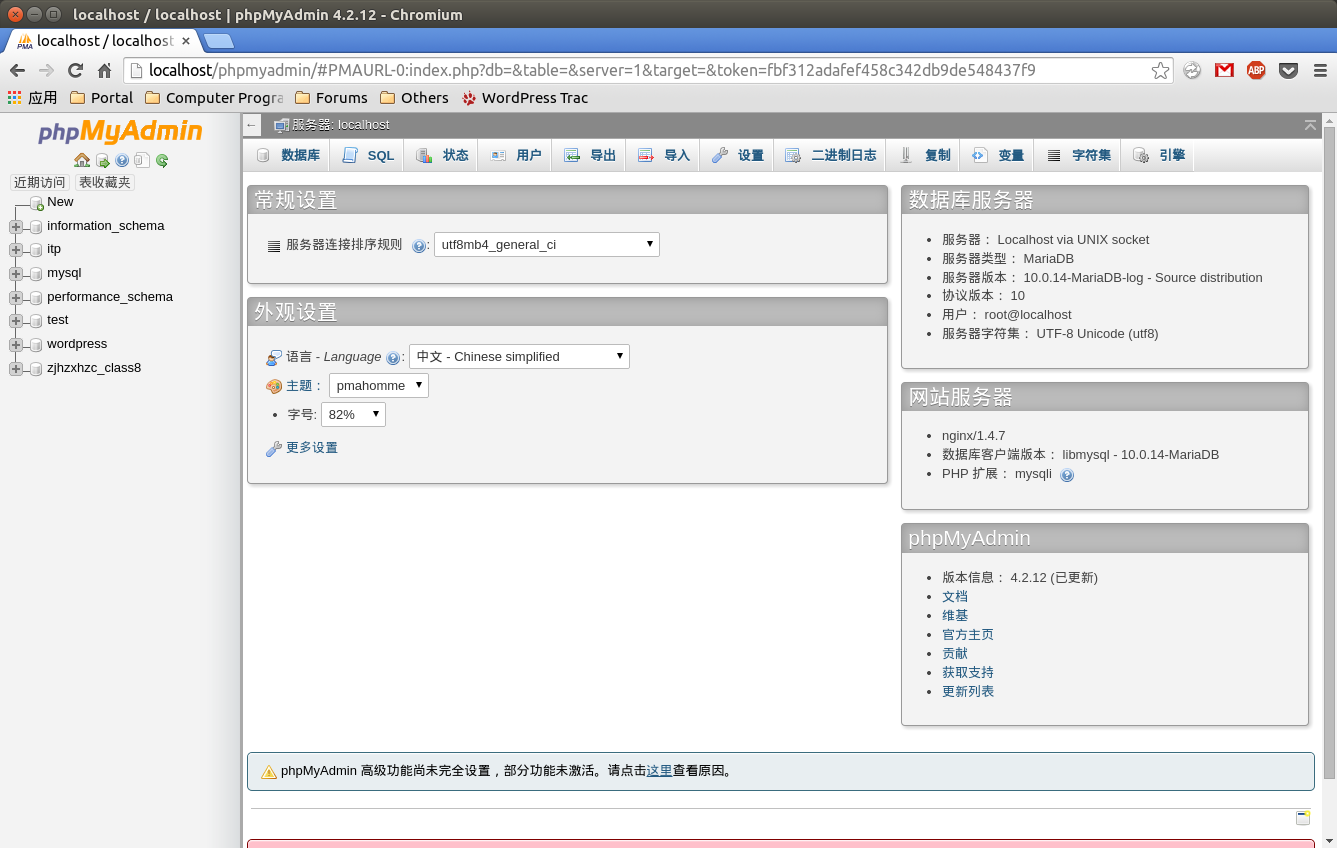1337x848 pixels.
Task: Open Chromium hamburger menu
Action: click(1319, 70)
